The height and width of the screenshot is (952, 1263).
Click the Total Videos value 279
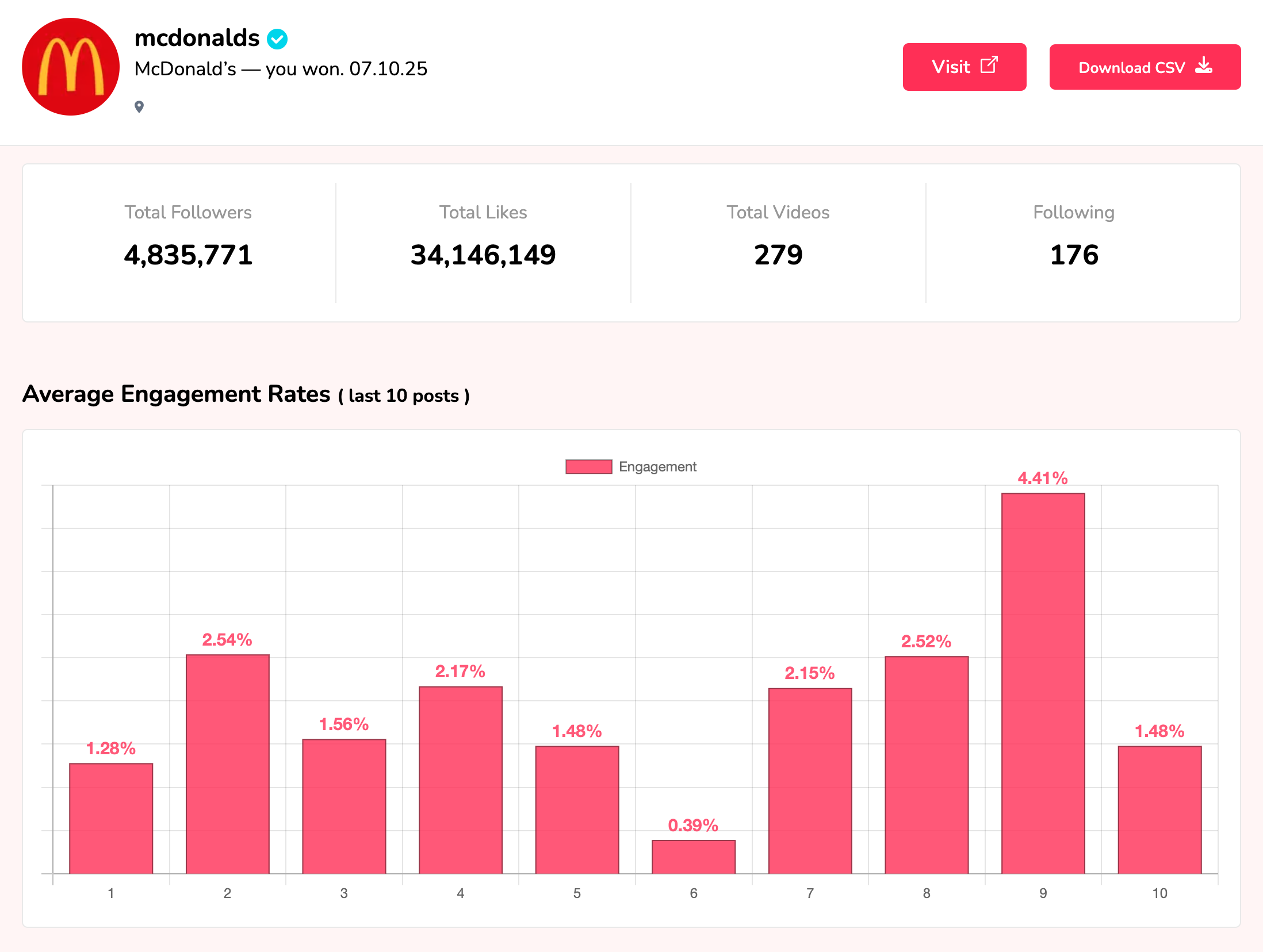[x=778, y=255]
